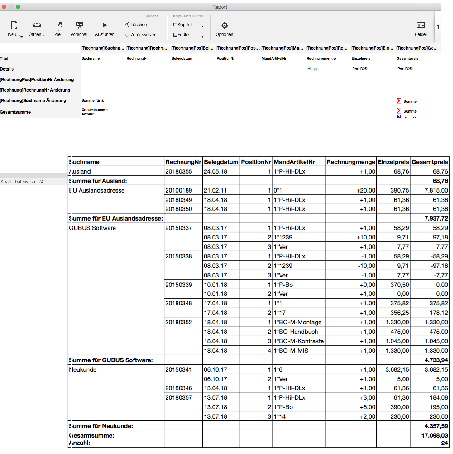The width and height of the screenshot is (453, 454).
Task: Select the Details band label in designer
Action: (7, 69)
